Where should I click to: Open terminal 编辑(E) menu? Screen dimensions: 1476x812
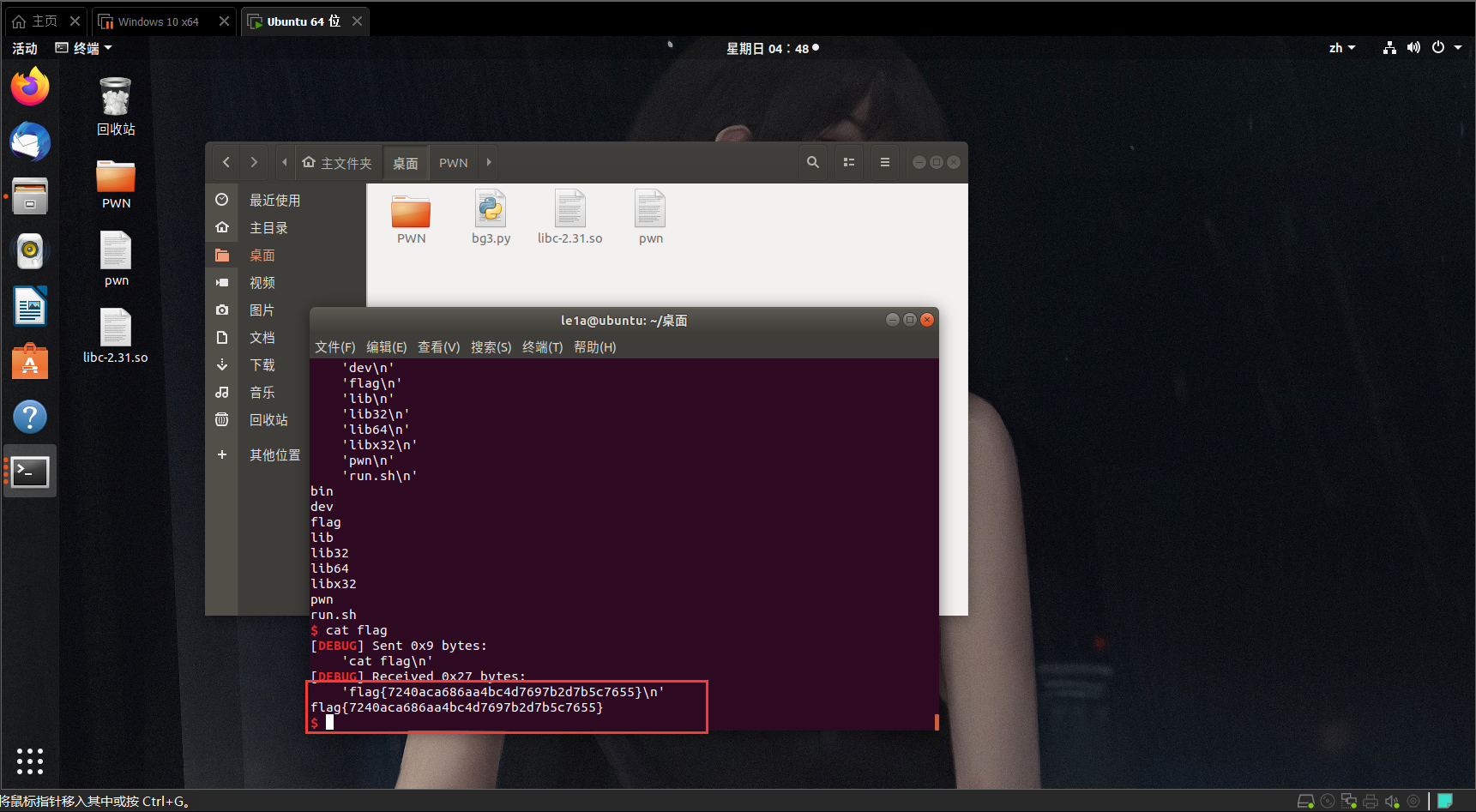(x=386, y=346)
